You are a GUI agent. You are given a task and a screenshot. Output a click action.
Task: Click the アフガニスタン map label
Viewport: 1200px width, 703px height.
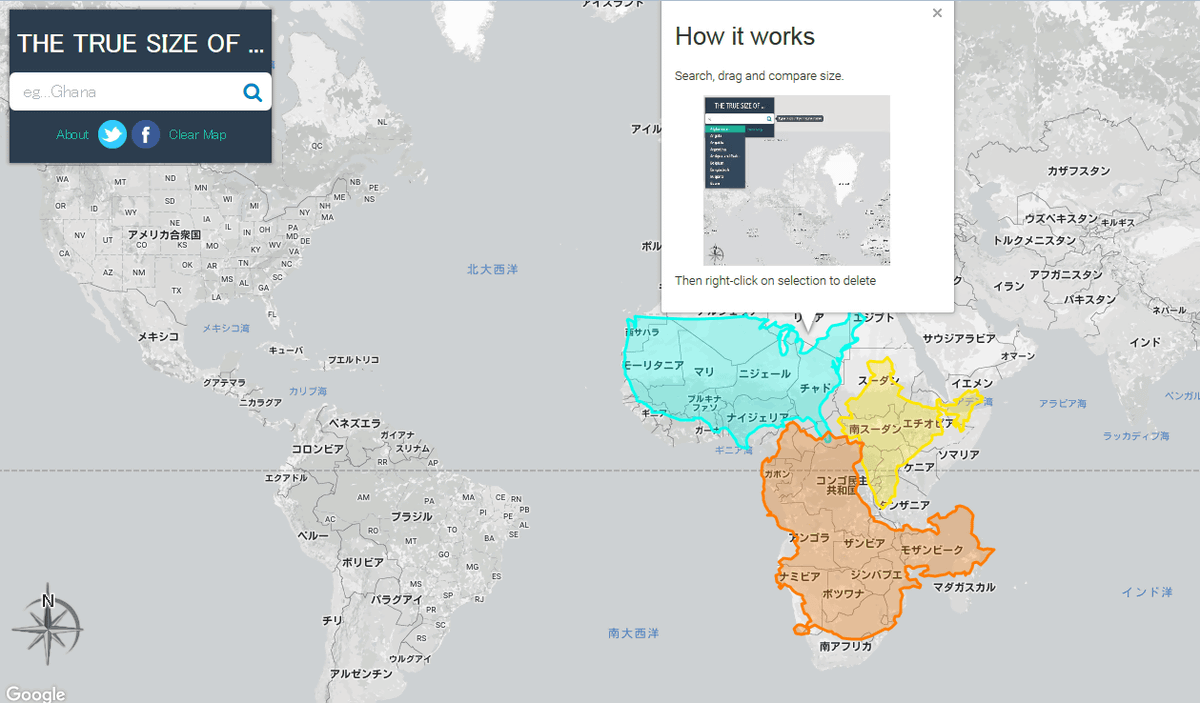(1066, 274)
